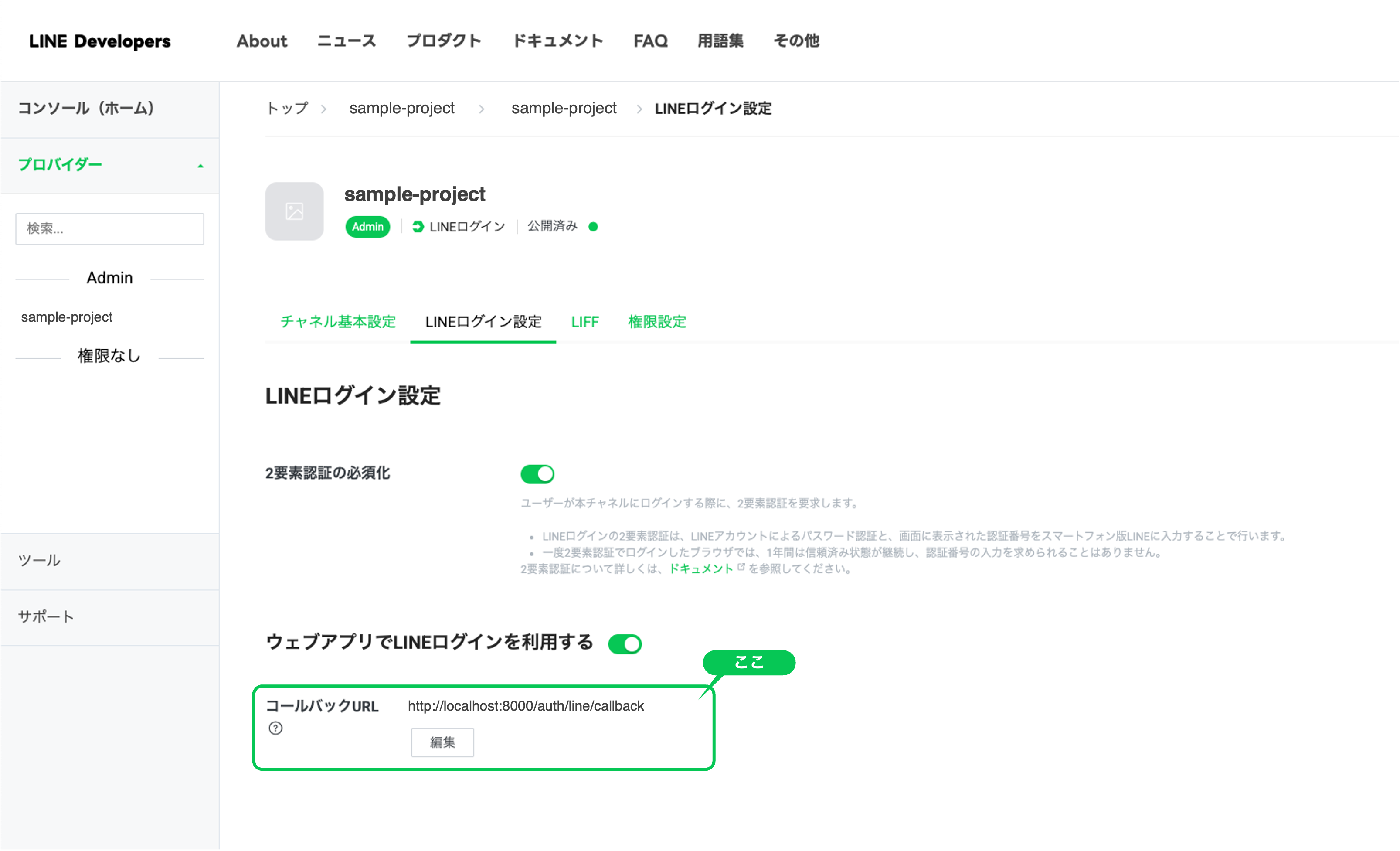Click the channel image placeholder icon
This screenshot has height=851, width=1400.
click(294, 211)
